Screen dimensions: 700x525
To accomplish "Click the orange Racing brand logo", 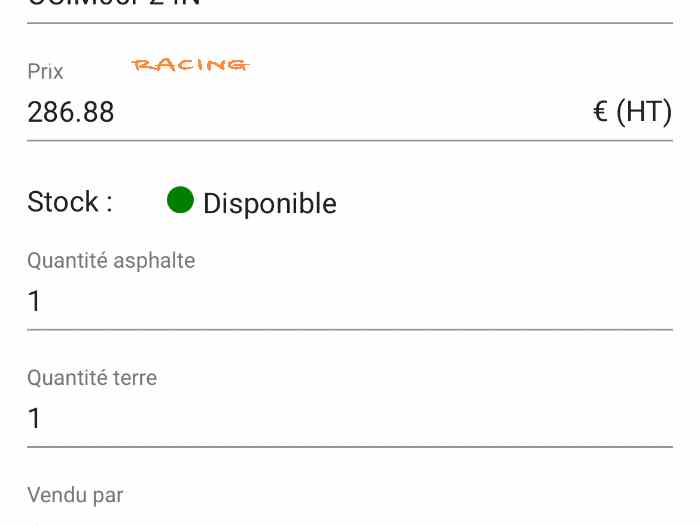I will point(190,66).
